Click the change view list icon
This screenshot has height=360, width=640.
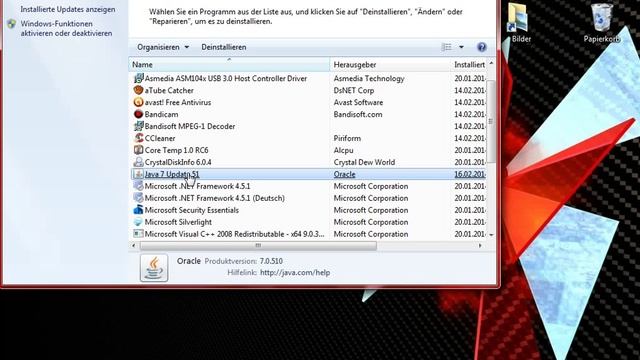(447, 47)
